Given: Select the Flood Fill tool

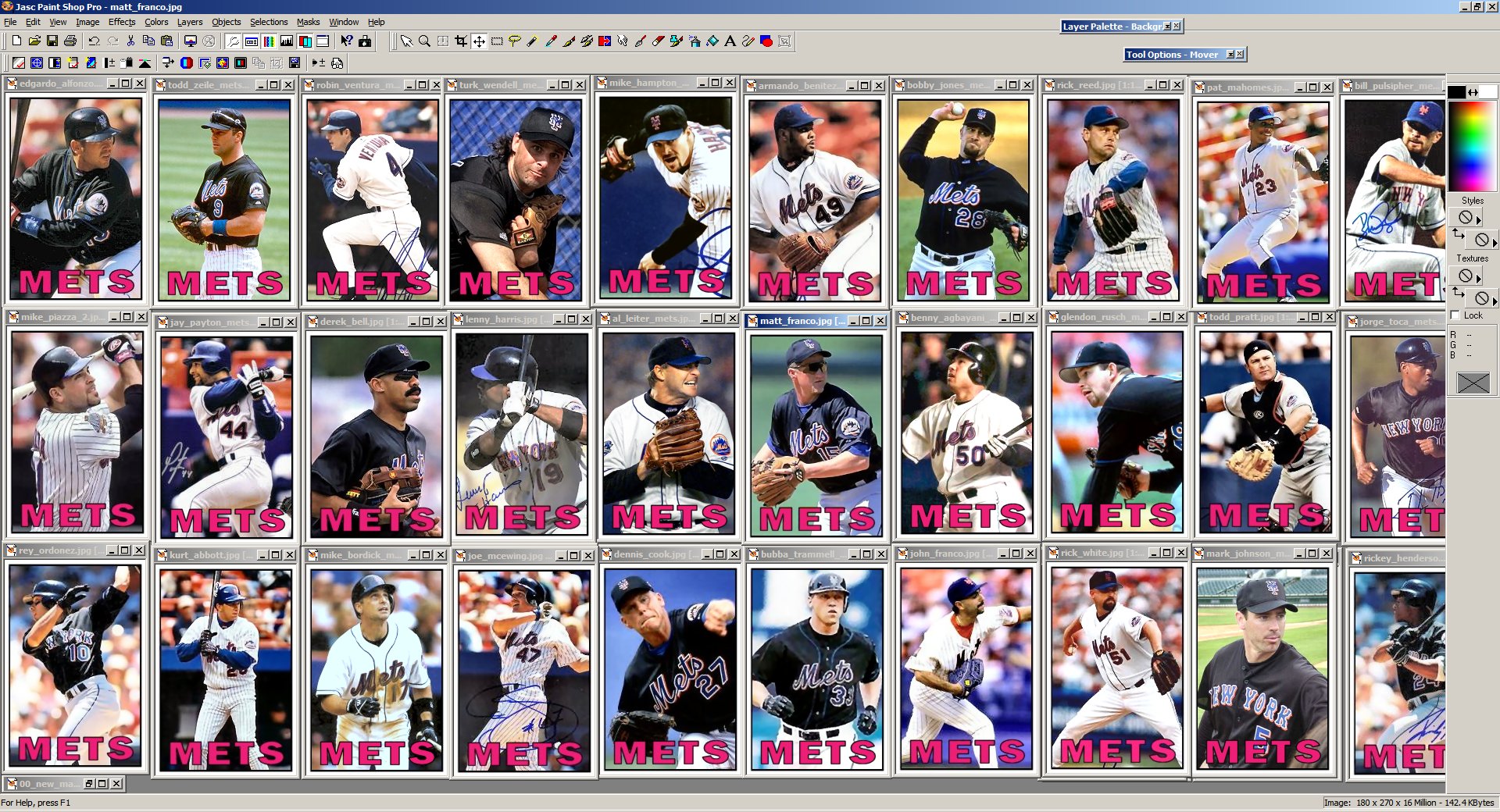Looking at the screenshot, I should [x=712, y=41].
